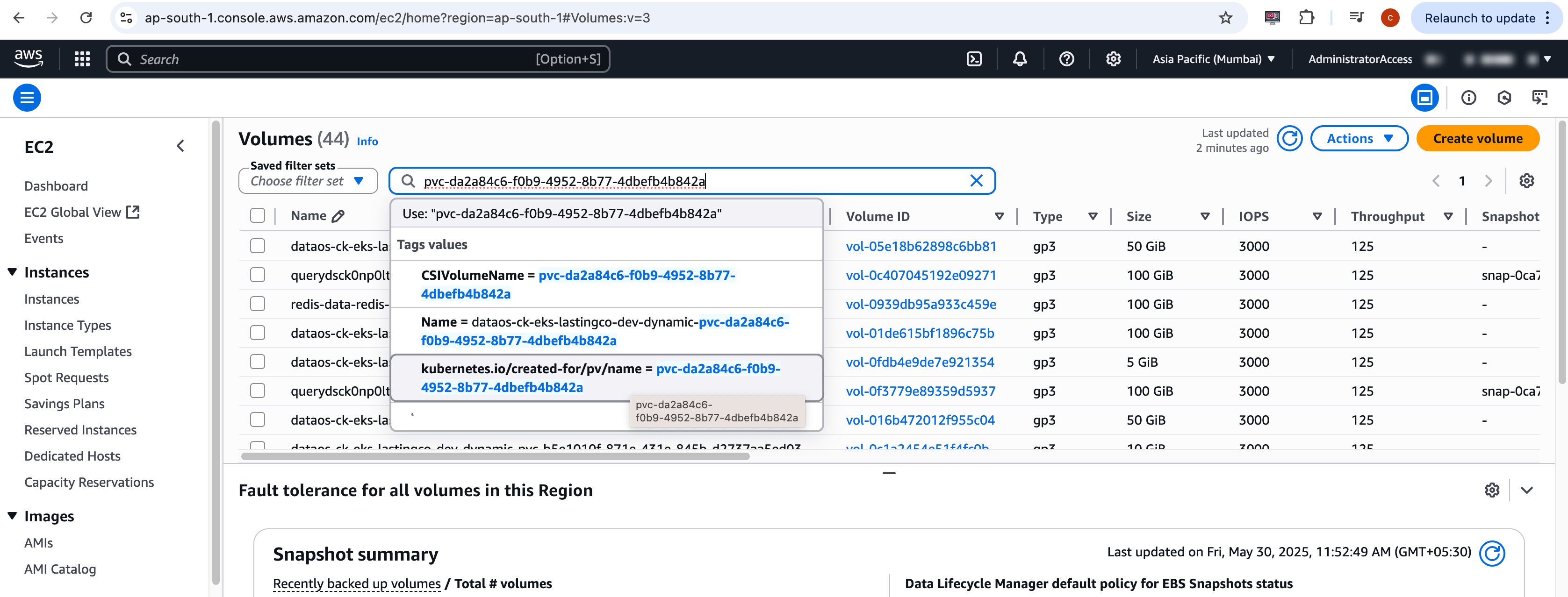Clear the volume search filter text

976,181
